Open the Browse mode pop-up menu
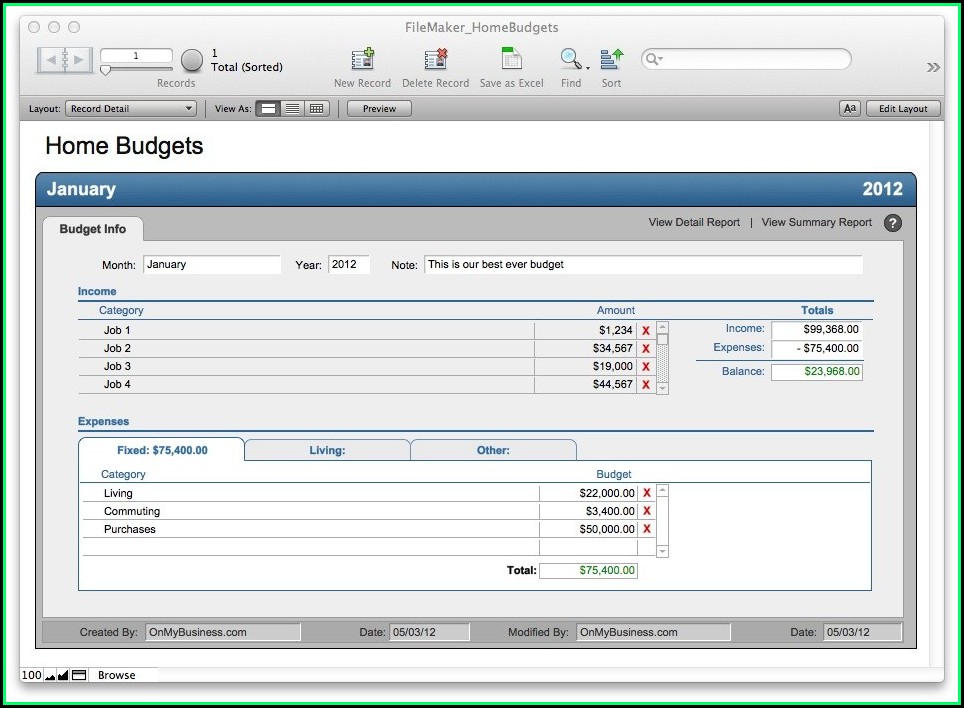The width and height of the screenshot is (964, 708). coord(116,675)
